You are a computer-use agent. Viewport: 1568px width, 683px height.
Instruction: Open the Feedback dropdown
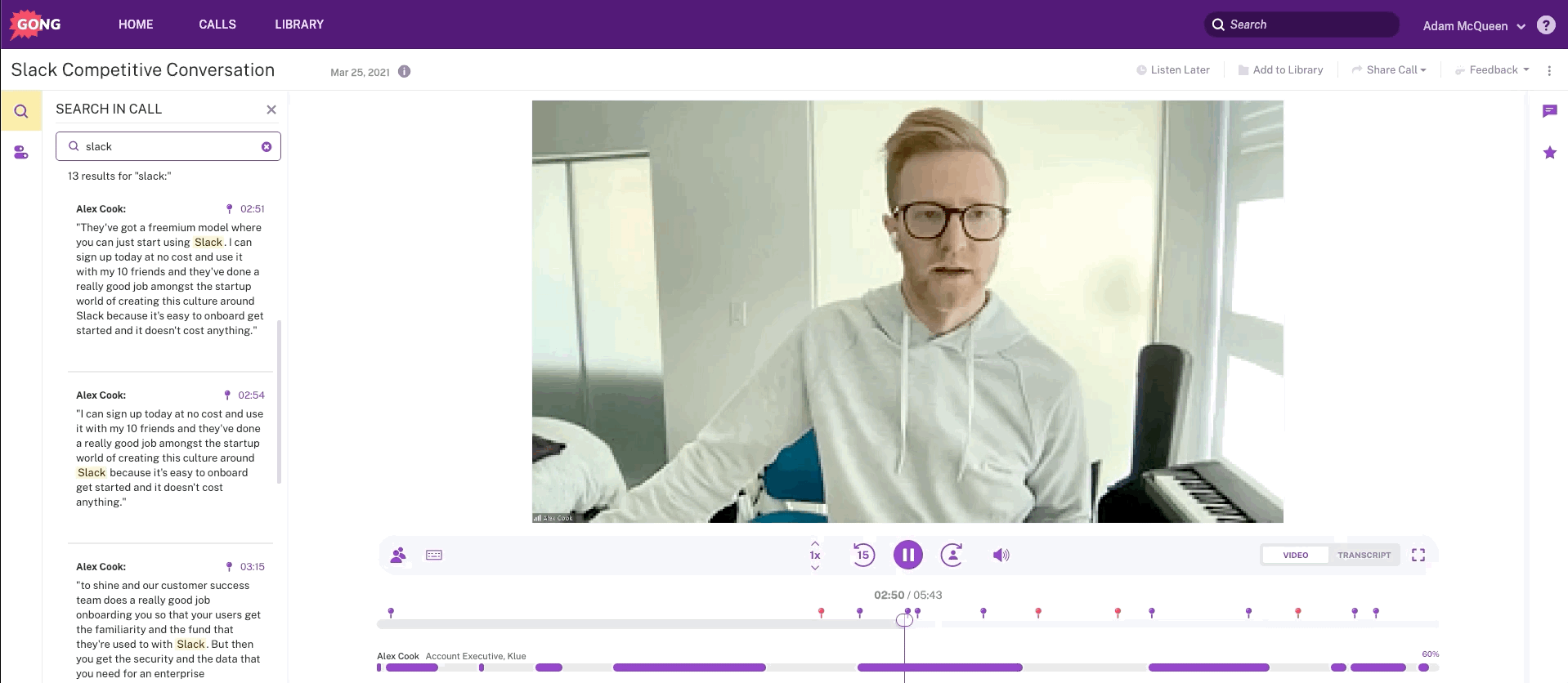(1492, 70)
